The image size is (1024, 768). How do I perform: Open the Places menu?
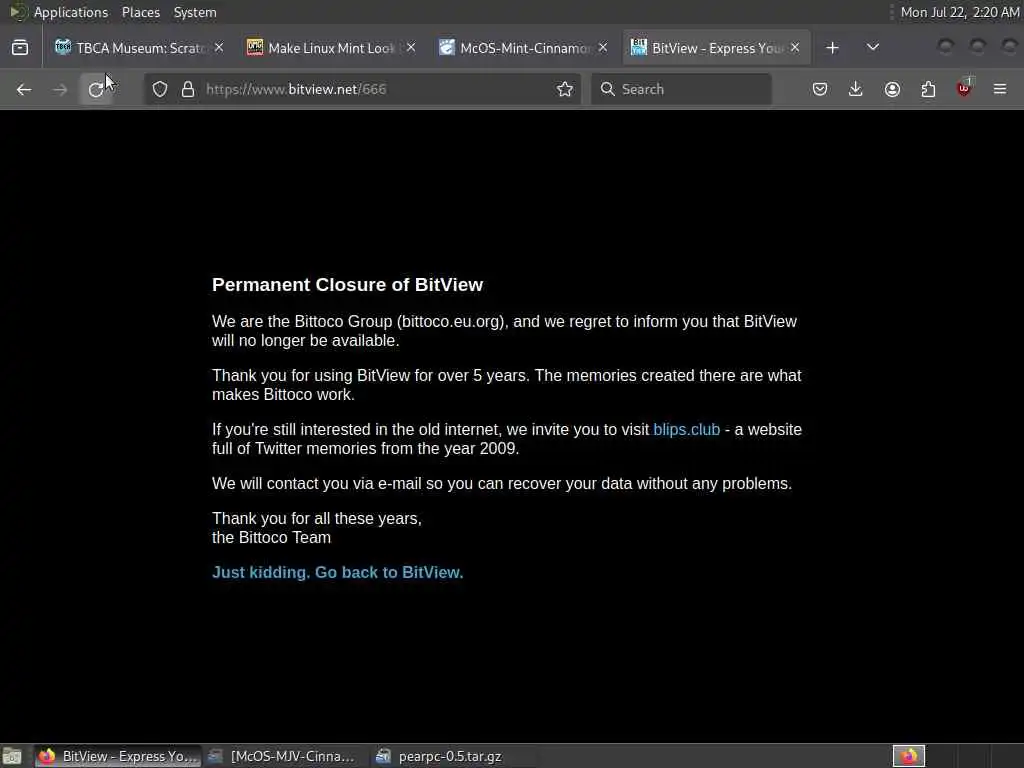click(140, 12)
